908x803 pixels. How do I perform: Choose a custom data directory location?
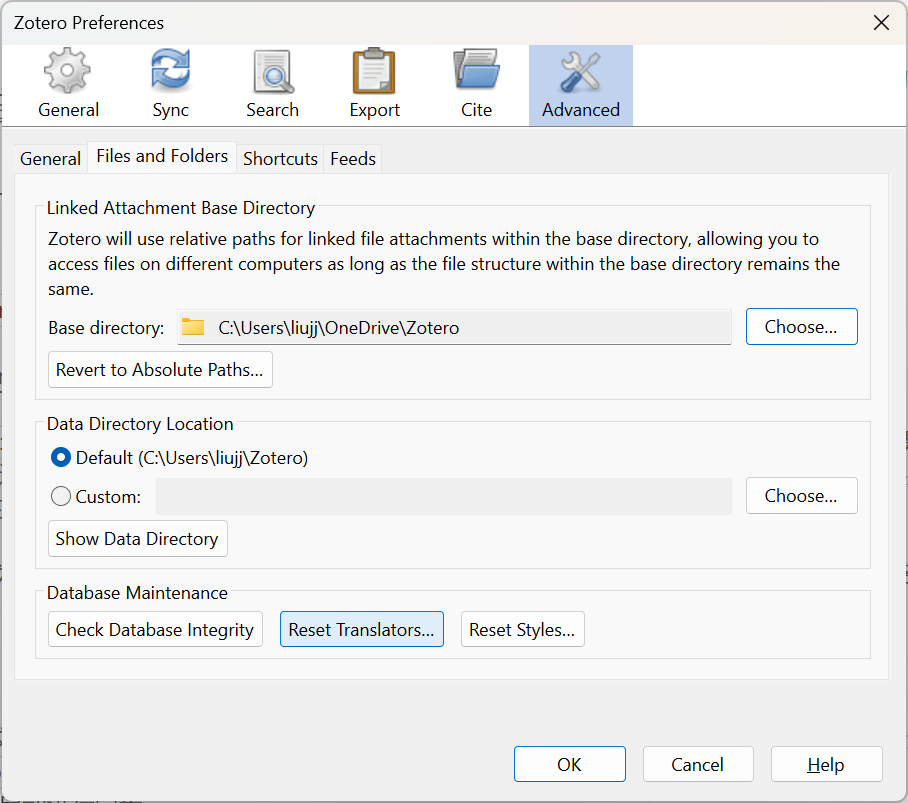(x=801, y=496)
